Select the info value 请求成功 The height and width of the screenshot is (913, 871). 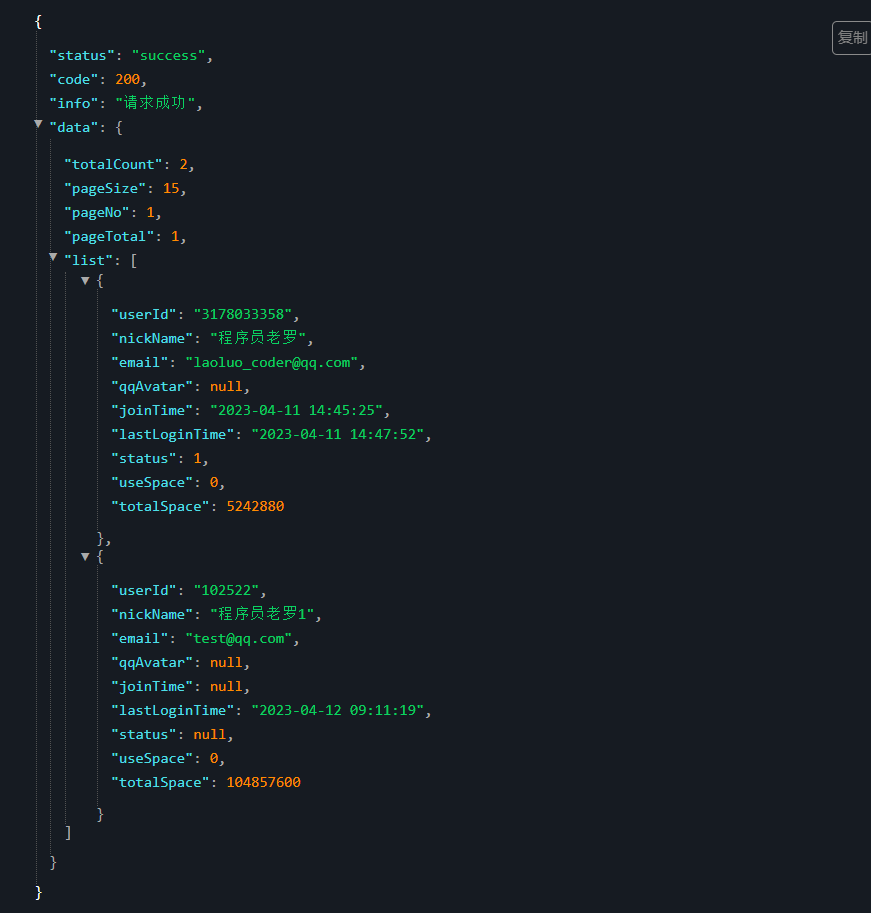click(155, 103)
